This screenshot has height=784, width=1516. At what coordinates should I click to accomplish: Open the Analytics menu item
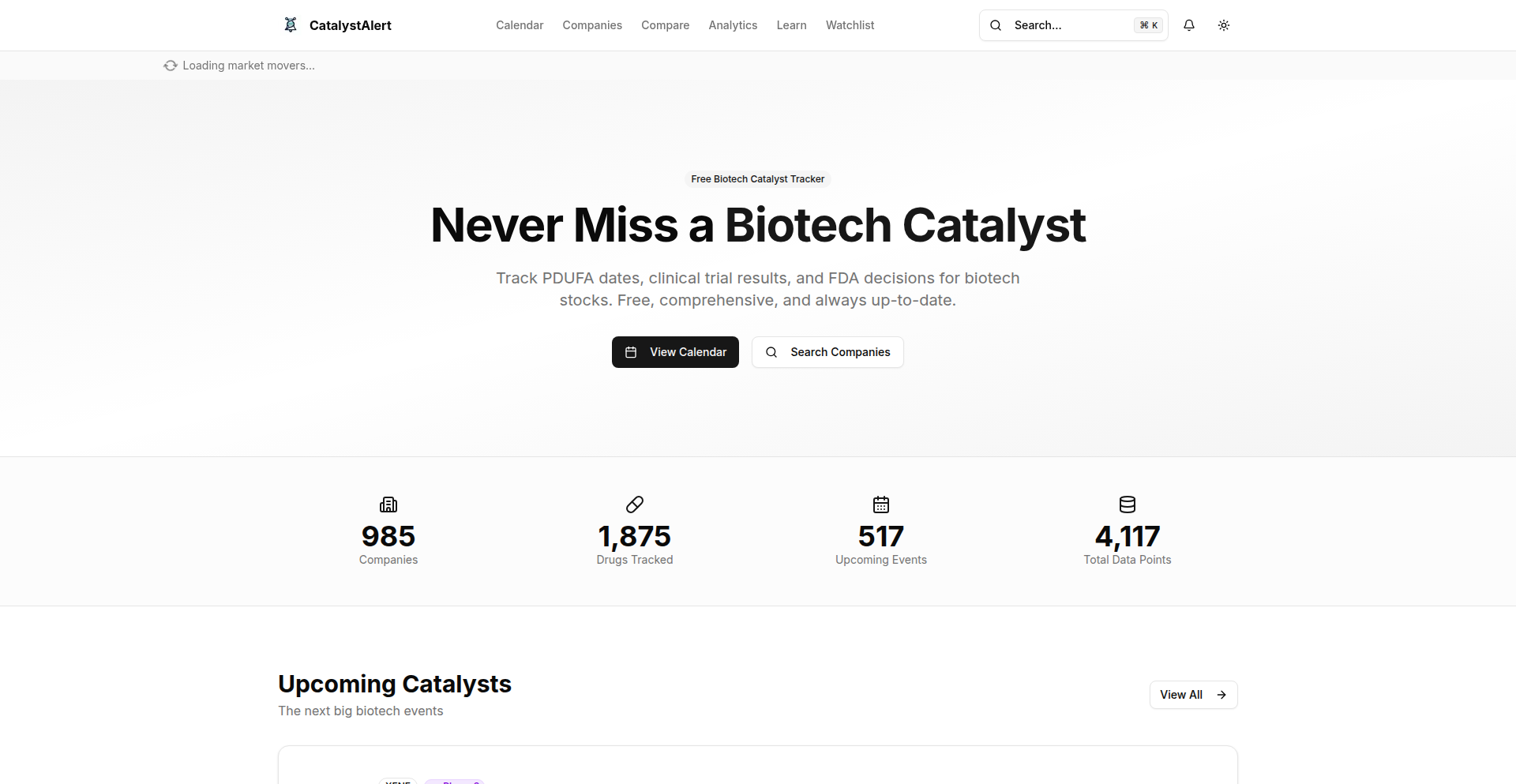coord(733,24)
